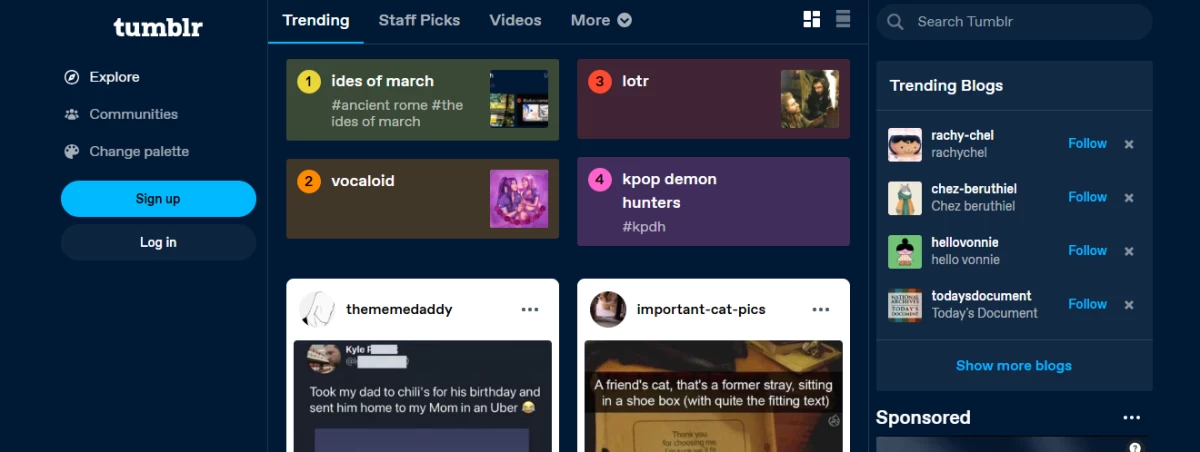Click the Change palette icon
Viewport: 1200px width, 452px height.
click(x=72, y=152)
